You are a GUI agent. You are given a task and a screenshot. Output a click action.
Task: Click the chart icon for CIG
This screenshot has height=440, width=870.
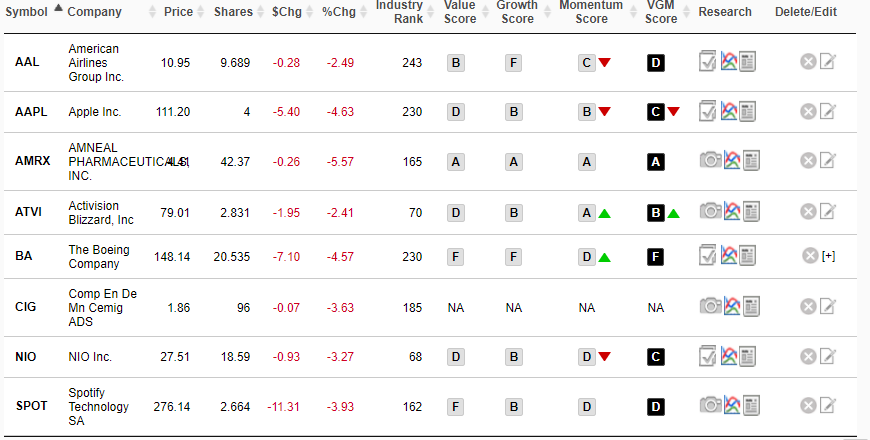pos(732,306)
